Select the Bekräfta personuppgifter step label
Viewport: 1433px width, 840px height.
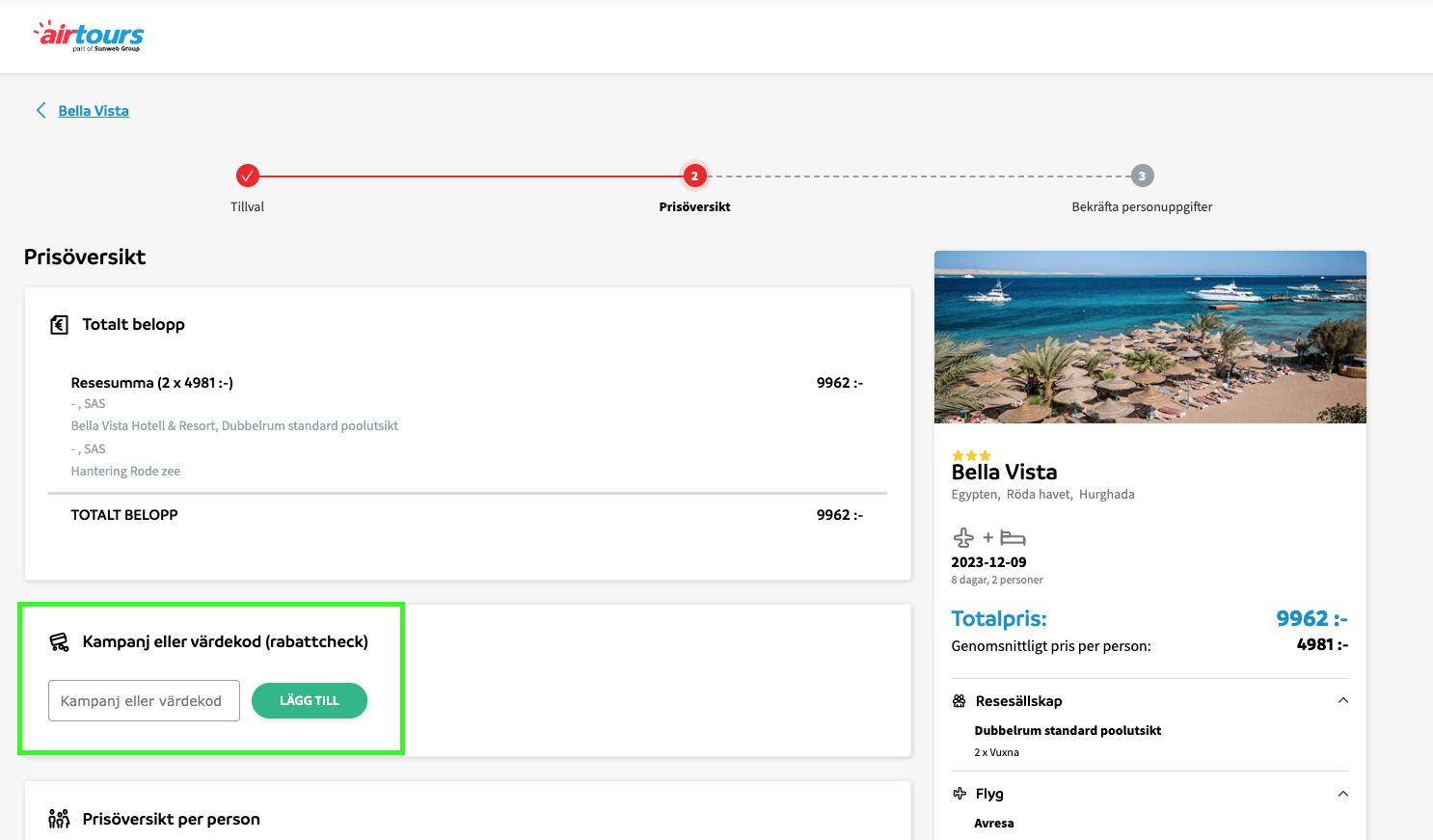click(x=1142, y=206)
